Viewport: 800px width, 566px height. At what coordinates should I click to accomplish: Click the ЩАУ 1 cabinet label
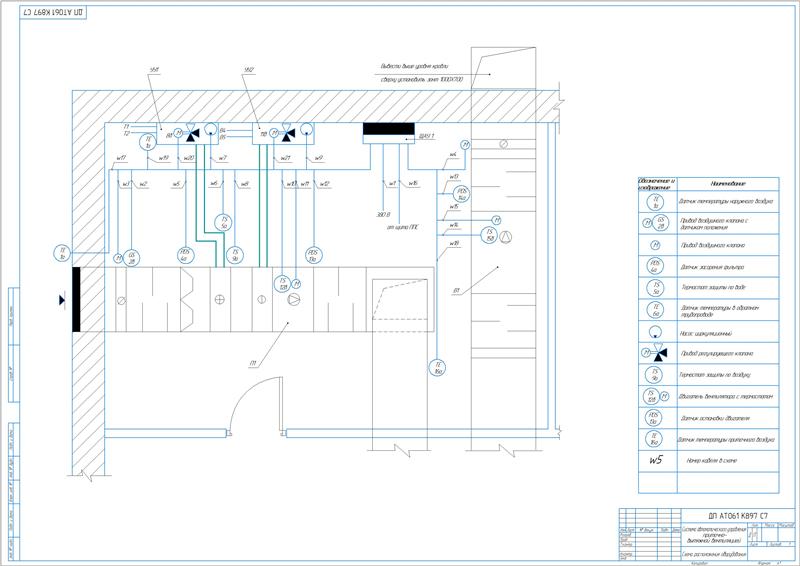pyautogui.click(x=426, y=136)
